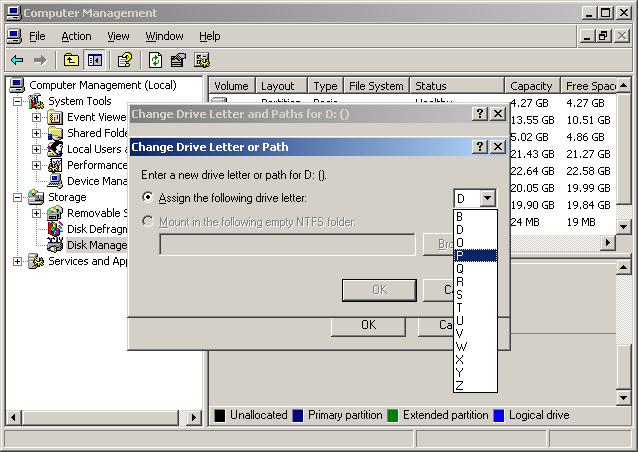
Task: Expand the Performance Logs node
Action: pyautogui.click(x=36, y=165)
